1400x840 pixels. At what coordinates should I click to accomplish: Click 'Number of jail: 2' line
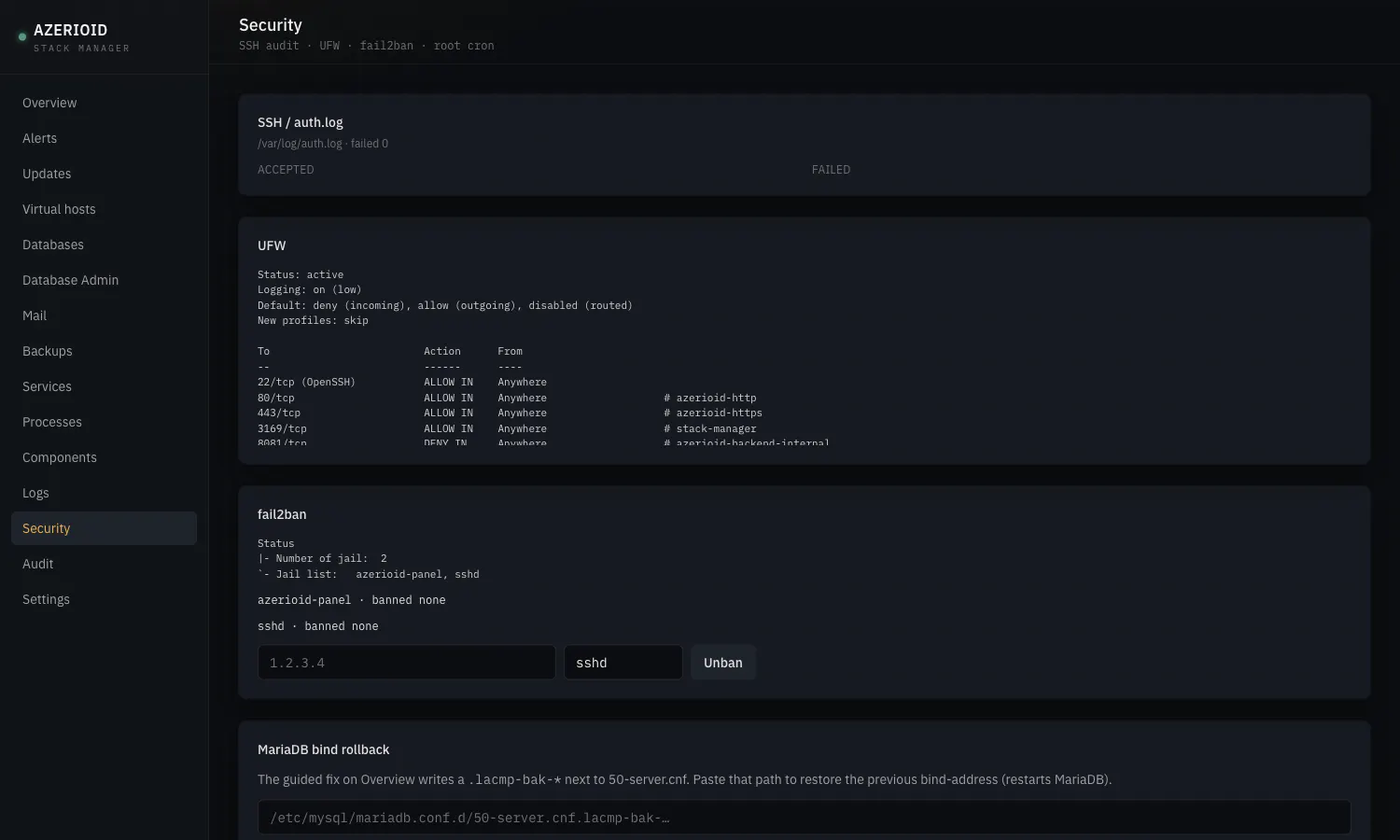click(322, 558)
